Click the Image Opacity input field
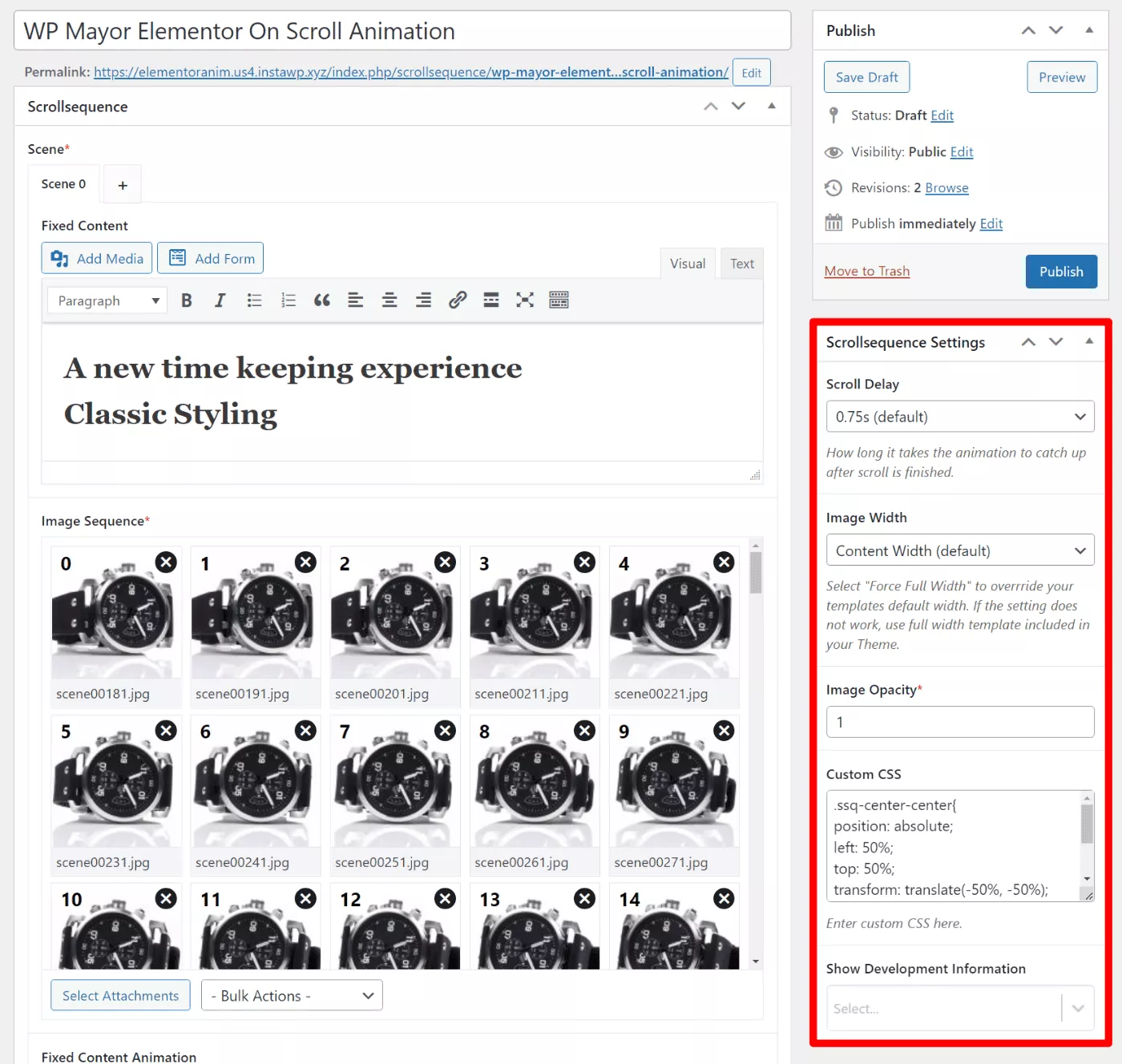 point(960,722)
